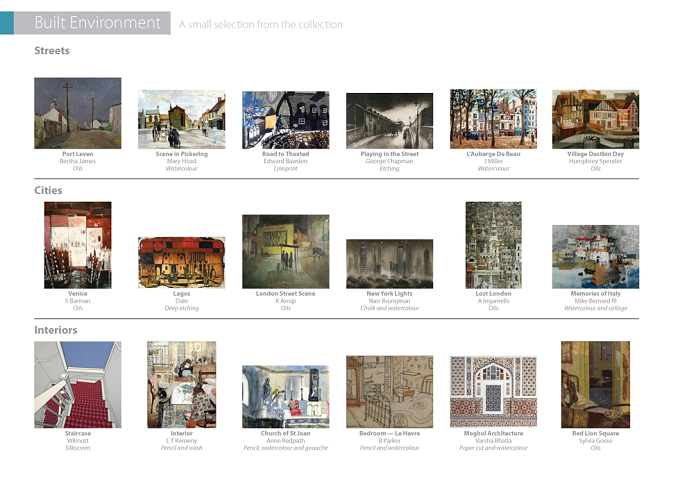The height and width of the screenshot is (481, 680).
Task: Click the 'Port Leven' caption title
Action: point(78,154)
